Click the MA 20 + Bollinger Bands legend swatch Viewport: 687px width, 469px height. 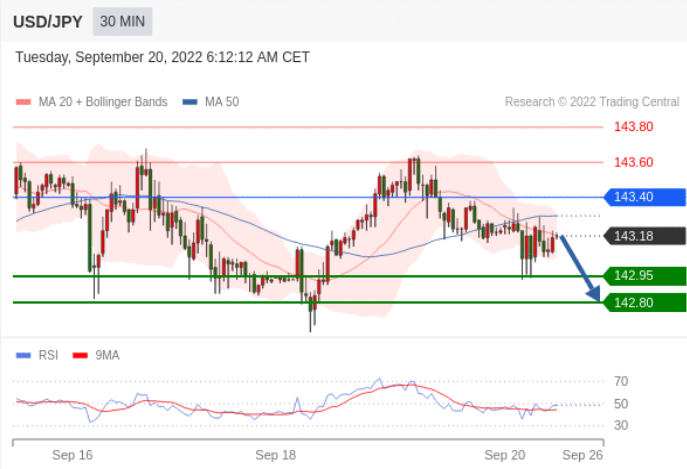23,102
